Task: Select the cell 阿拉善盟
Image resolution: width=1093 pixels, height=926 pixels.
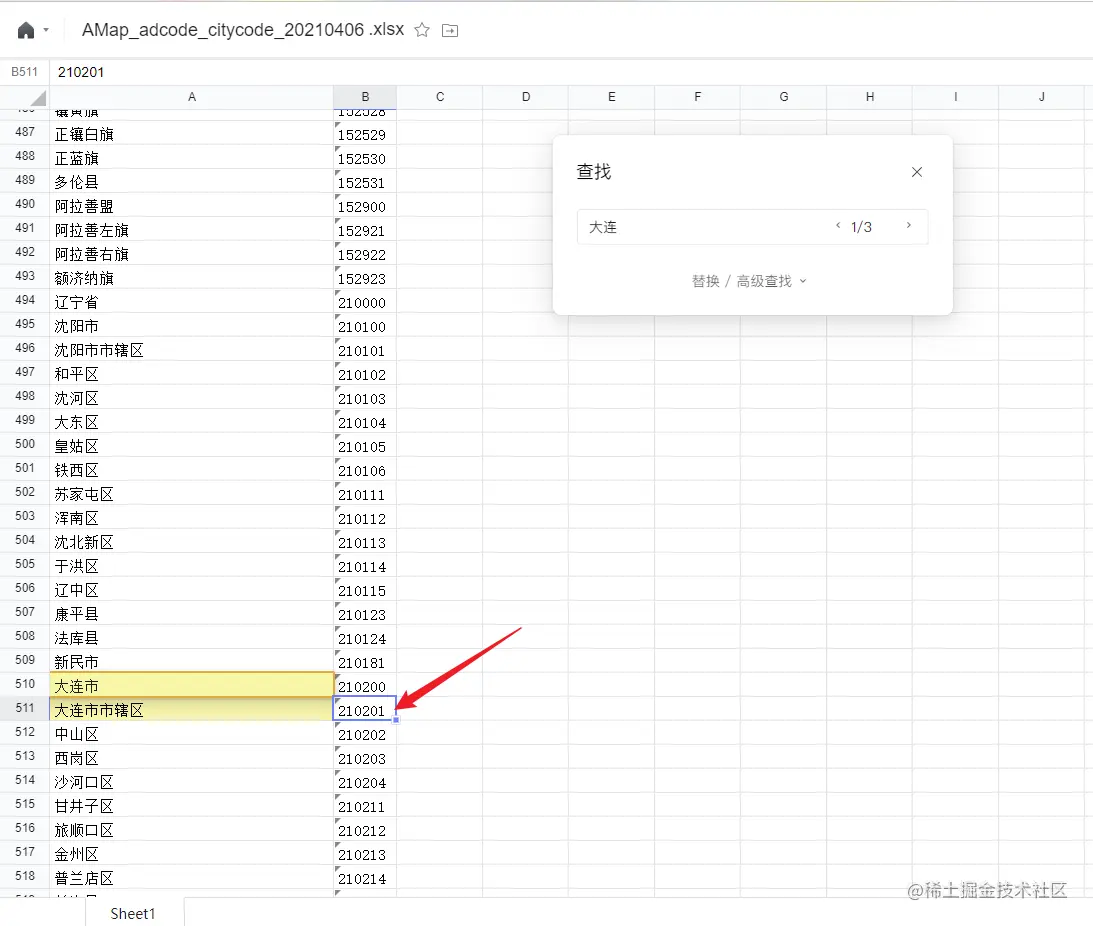Action: tap(192, 206)
